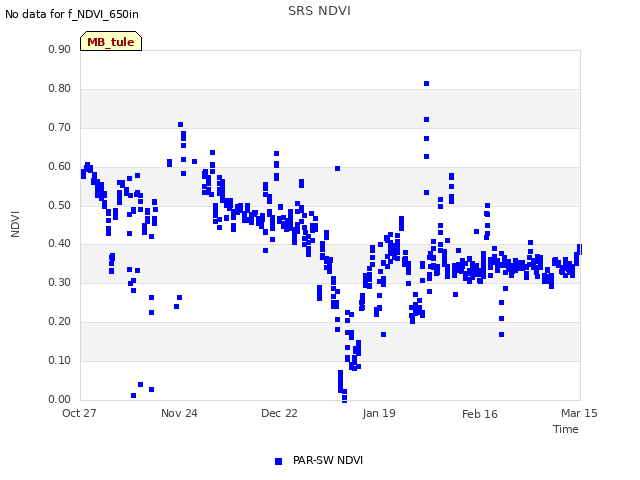Click the Time x-axis title
Viewport: 640px width, 480px height.
point(566,429)
